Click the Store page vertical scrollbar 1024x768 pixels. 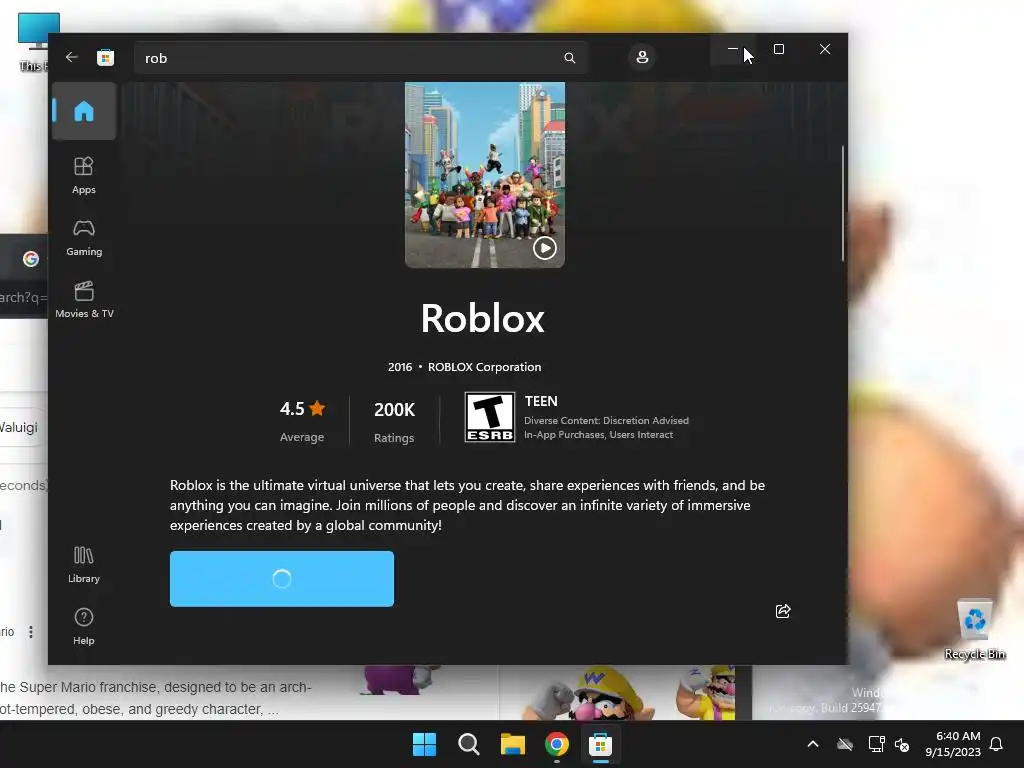tap(842, 204)
